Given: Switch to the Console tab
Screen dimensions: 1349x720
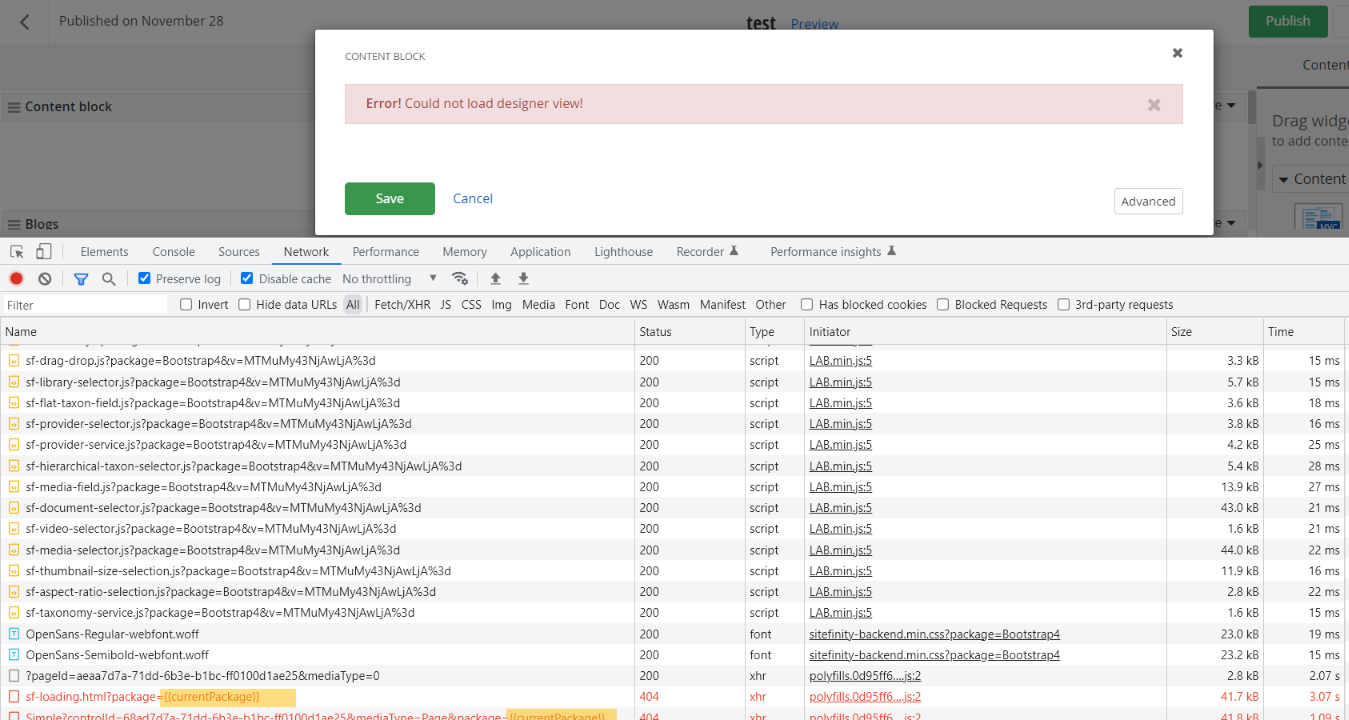Looking at the screenshot, I should click(174, 252).
